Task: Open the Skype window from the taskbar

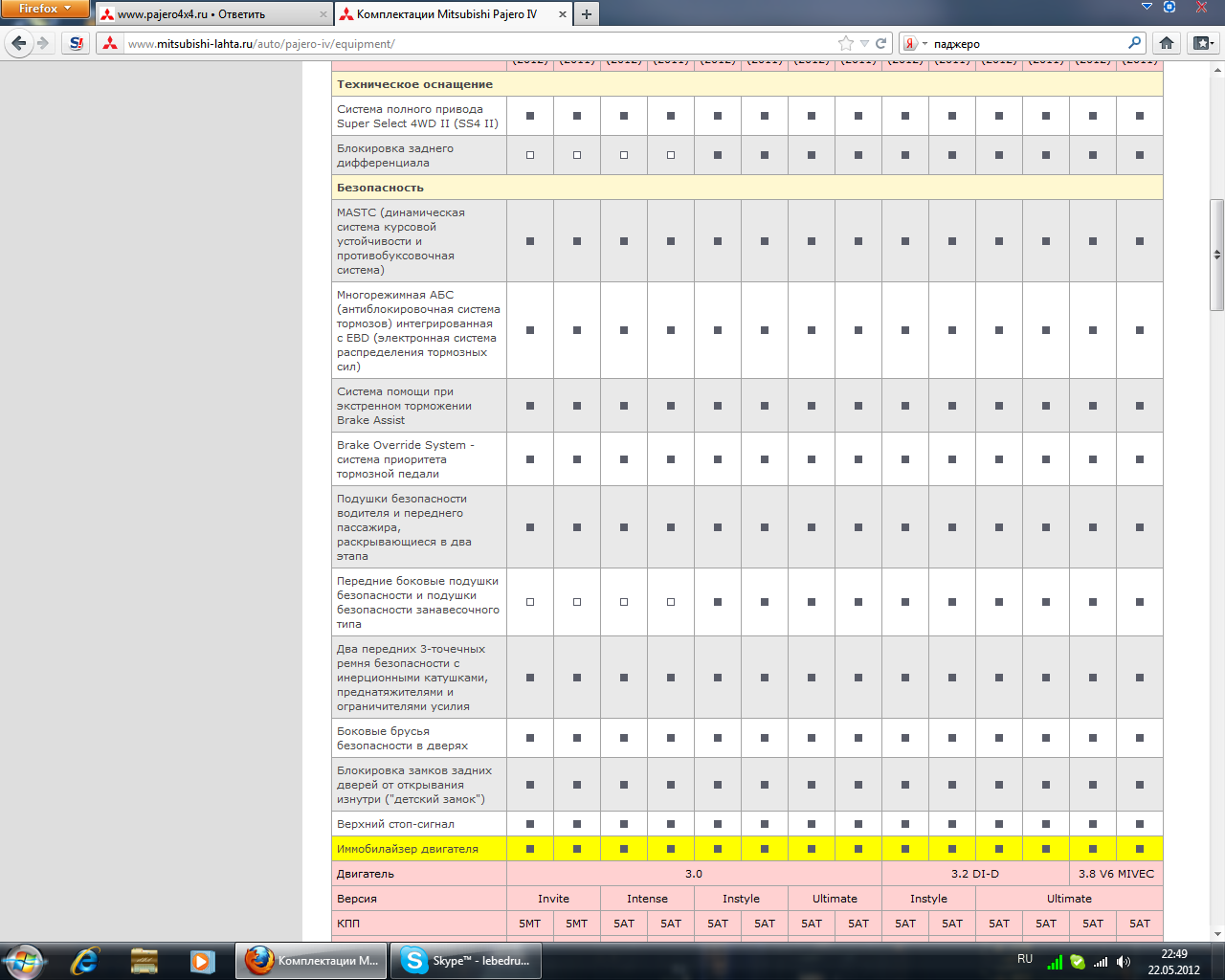Action: pos(468,960)
